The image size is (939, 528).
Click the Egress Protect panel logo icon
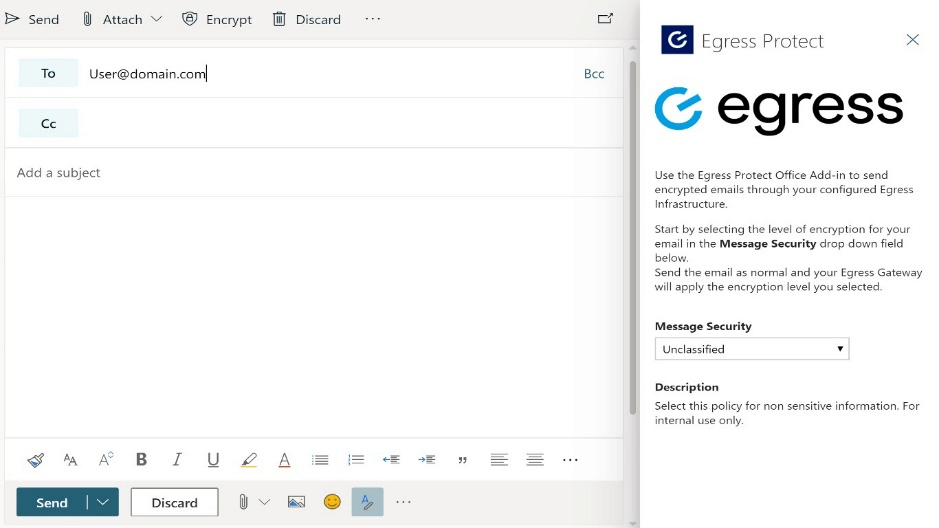coord(677,40)
